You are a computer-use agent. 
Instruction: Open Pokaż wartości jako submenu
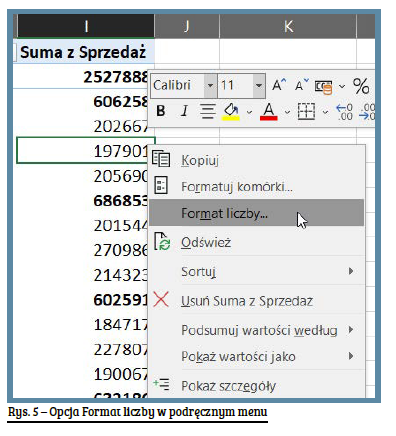257,356
